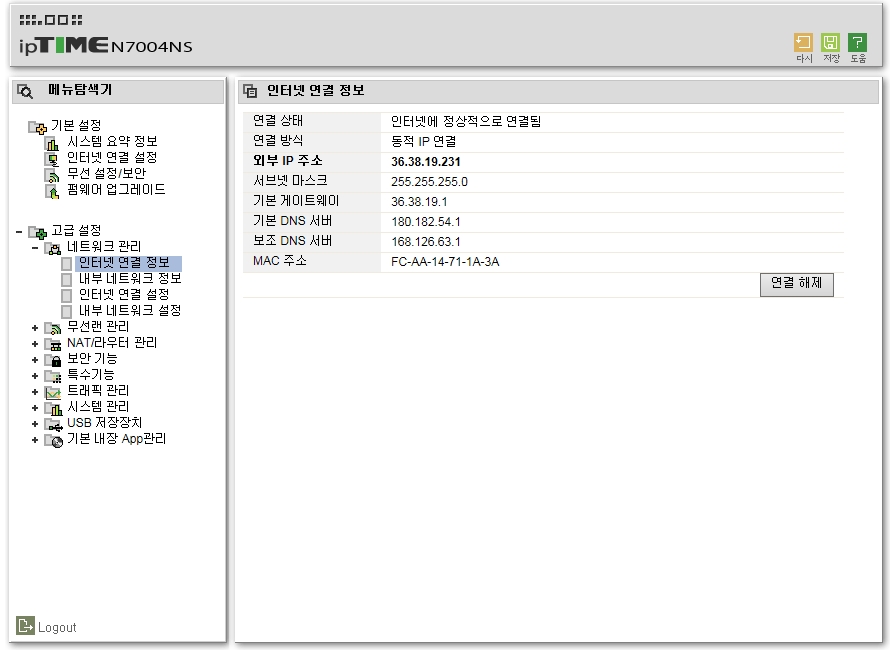Click primary DNS value 180.182.54.1
This screenshot has height=659, width=895.
[426, 222]
